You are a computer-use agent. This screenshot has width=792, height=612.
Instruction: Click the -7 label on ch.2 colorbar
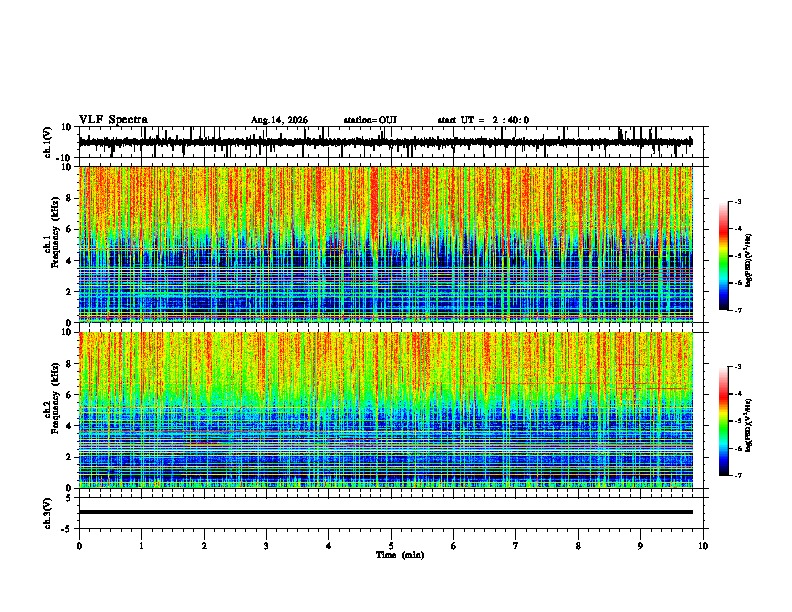click(737, 476)
